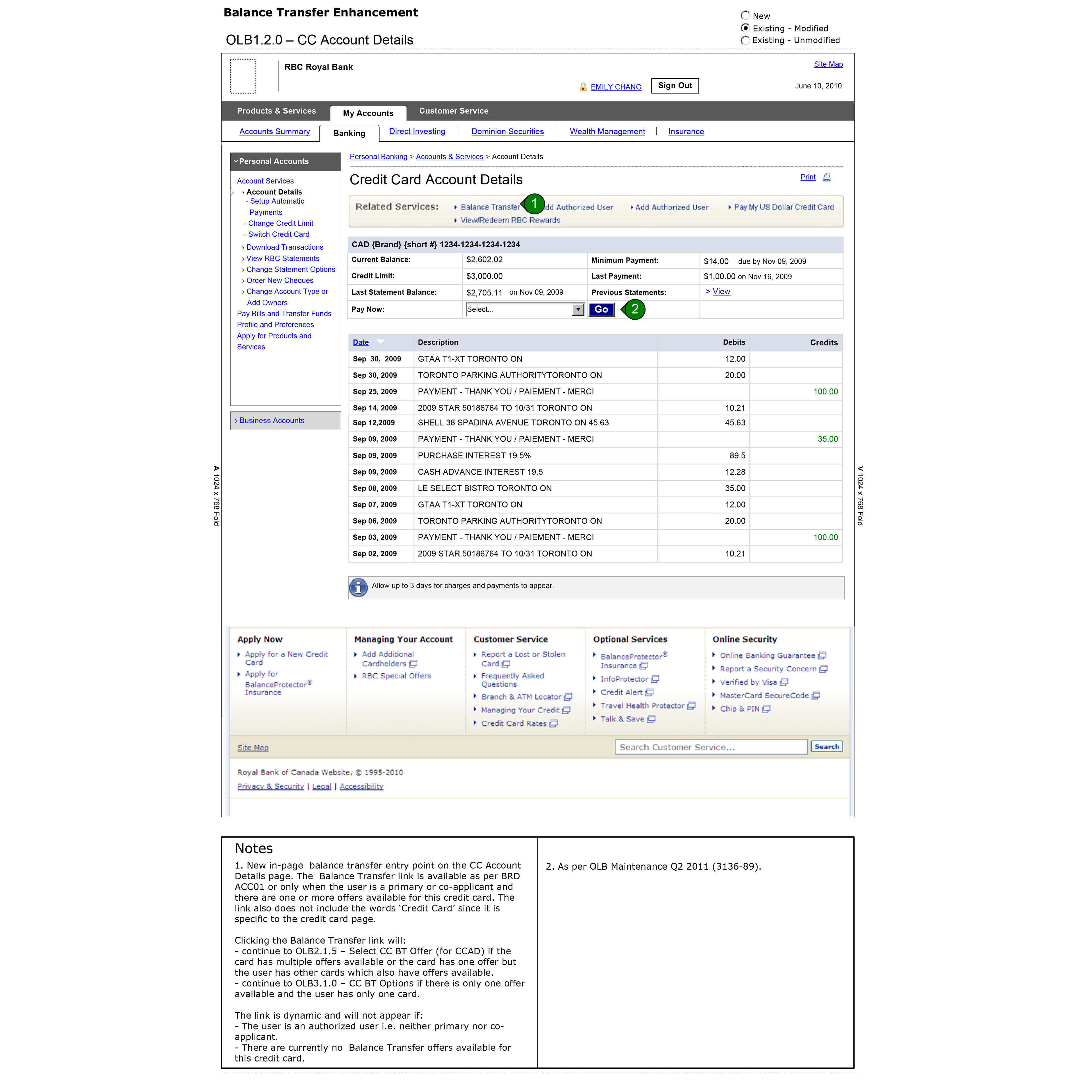Screen dimensions: 1092x1092
Task: Click the Date column header link
Action: pos(361,342)
